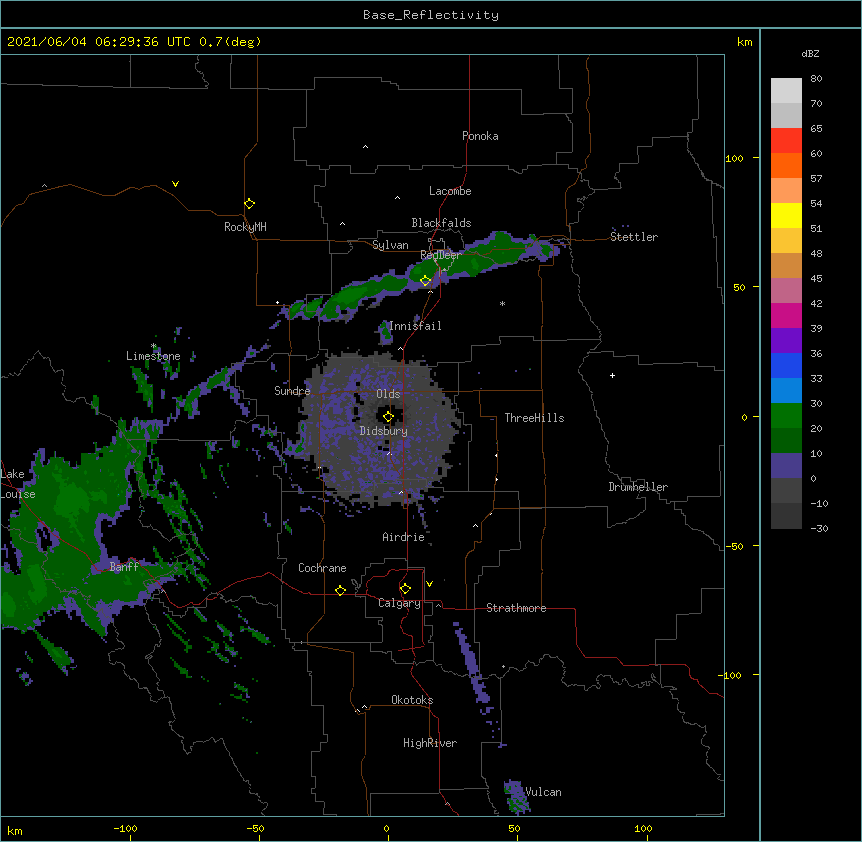Viewport: 862px width, 842px height.
Task: Click the Cochrane label
Action: pos(322,568)
